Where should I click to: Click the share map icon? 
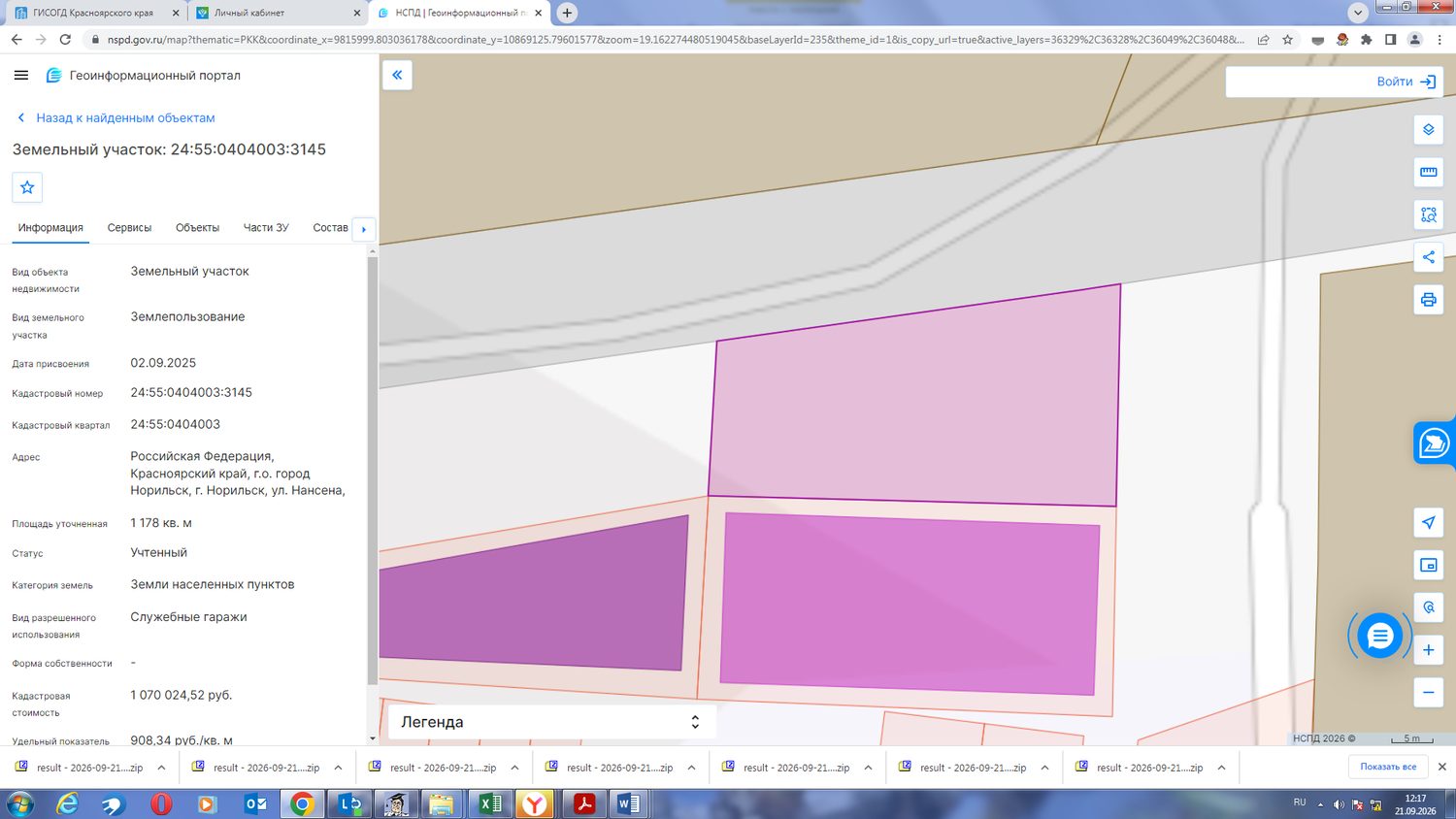[1428, 257]
